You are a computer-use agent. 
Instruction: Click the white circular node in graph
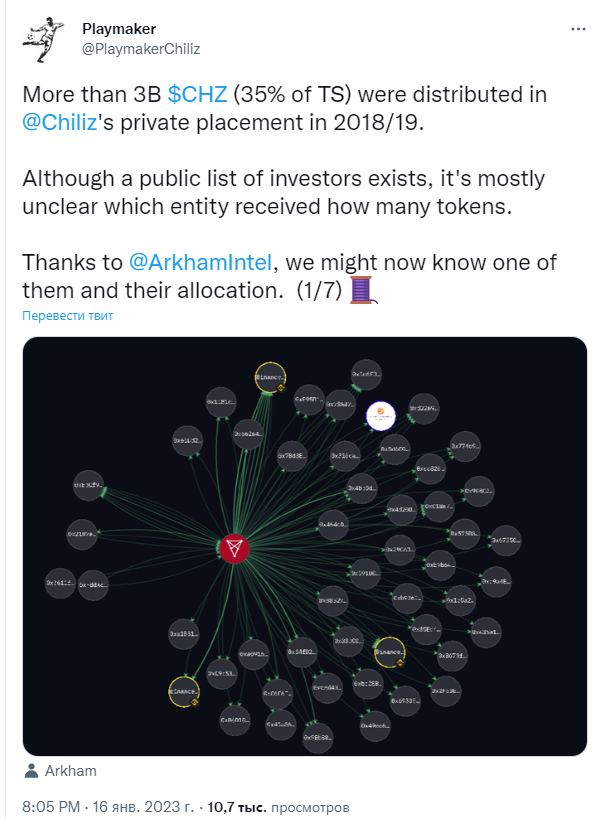381,416
